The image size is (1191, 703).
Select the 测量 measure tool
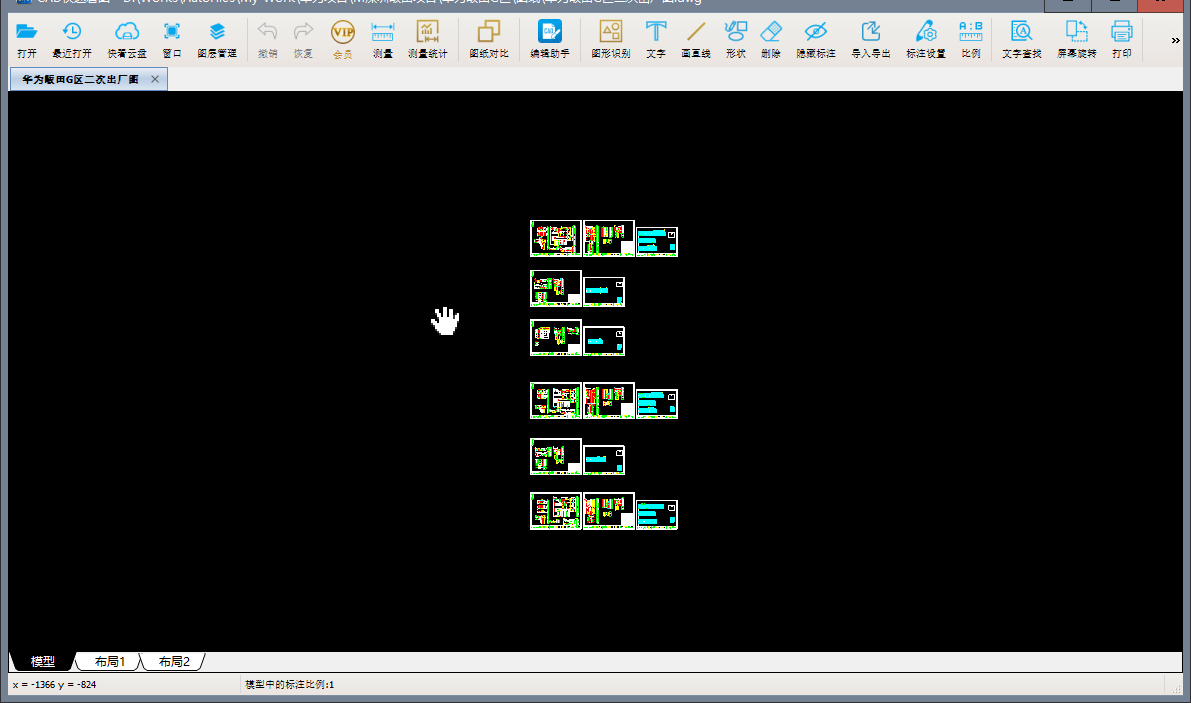[382, 39]
